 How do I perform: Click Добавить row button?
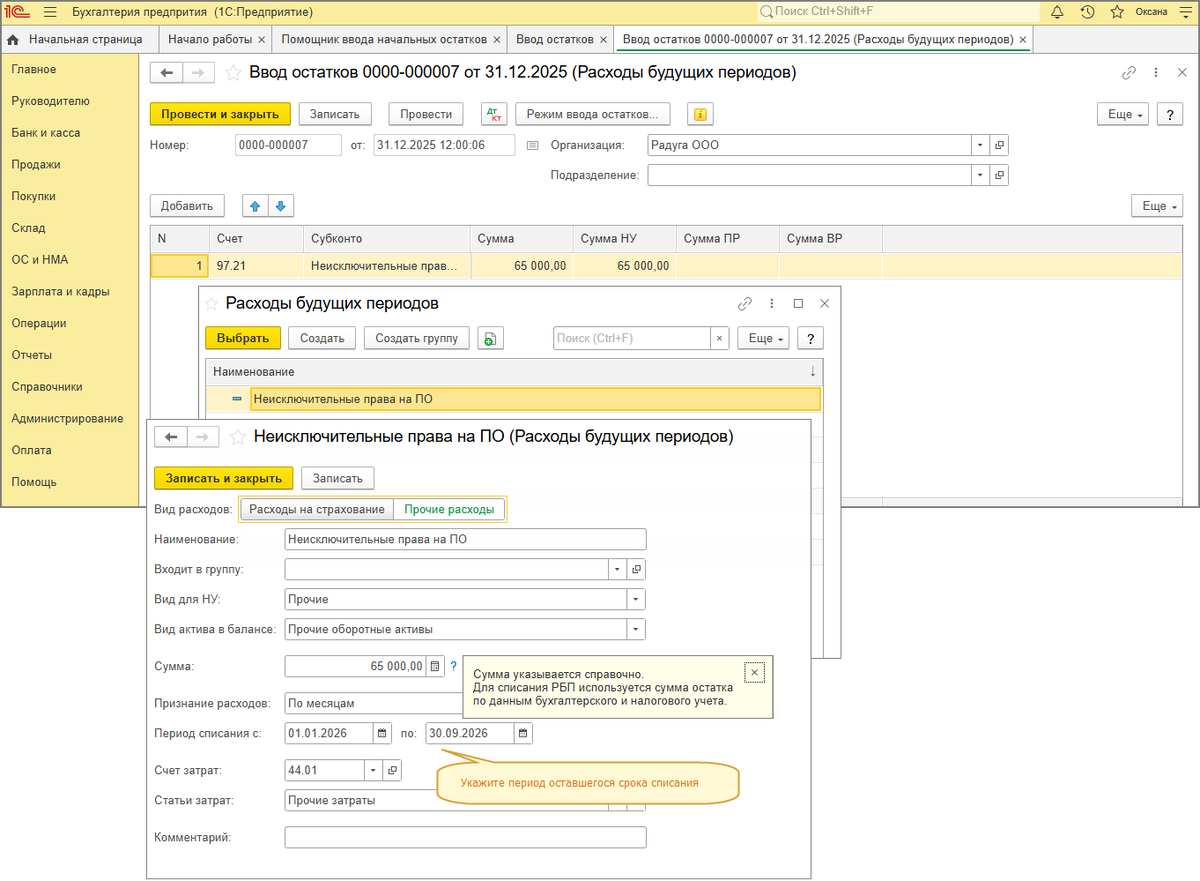pos(187,206)
